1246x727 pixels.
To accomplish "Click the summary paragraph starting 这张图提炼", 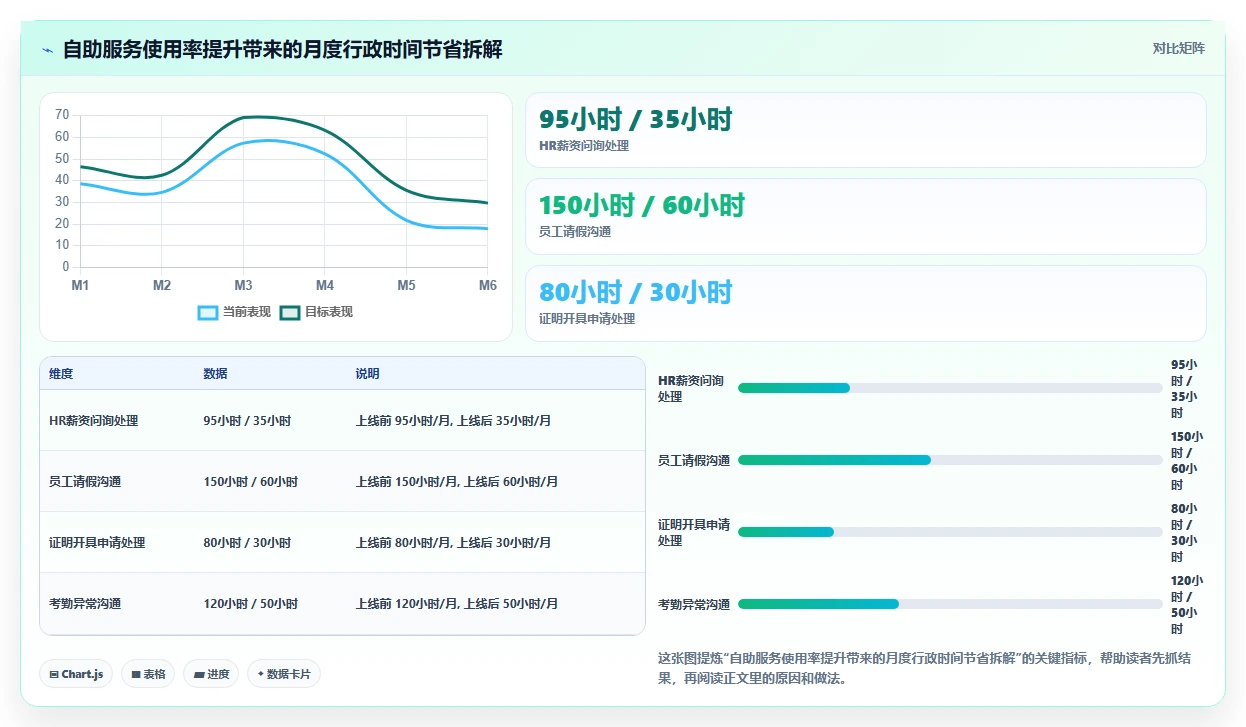I will click(x=924, y=668).
